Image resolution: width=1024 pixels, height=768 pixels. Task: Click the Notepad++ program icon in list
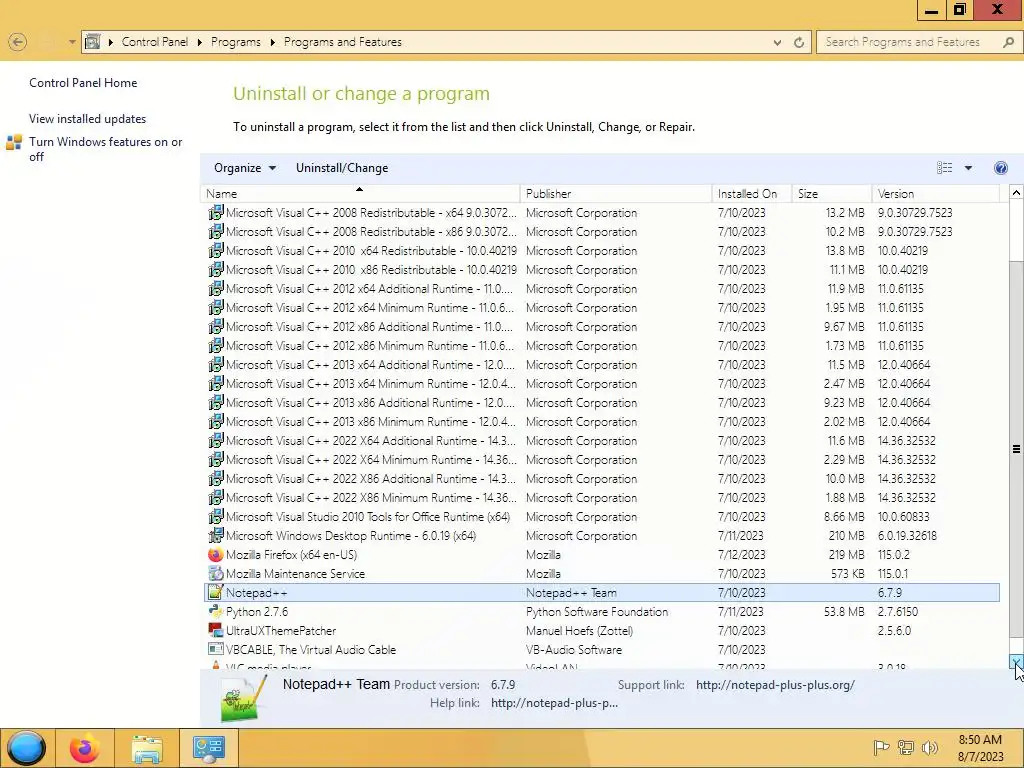[x=215, y=592]
